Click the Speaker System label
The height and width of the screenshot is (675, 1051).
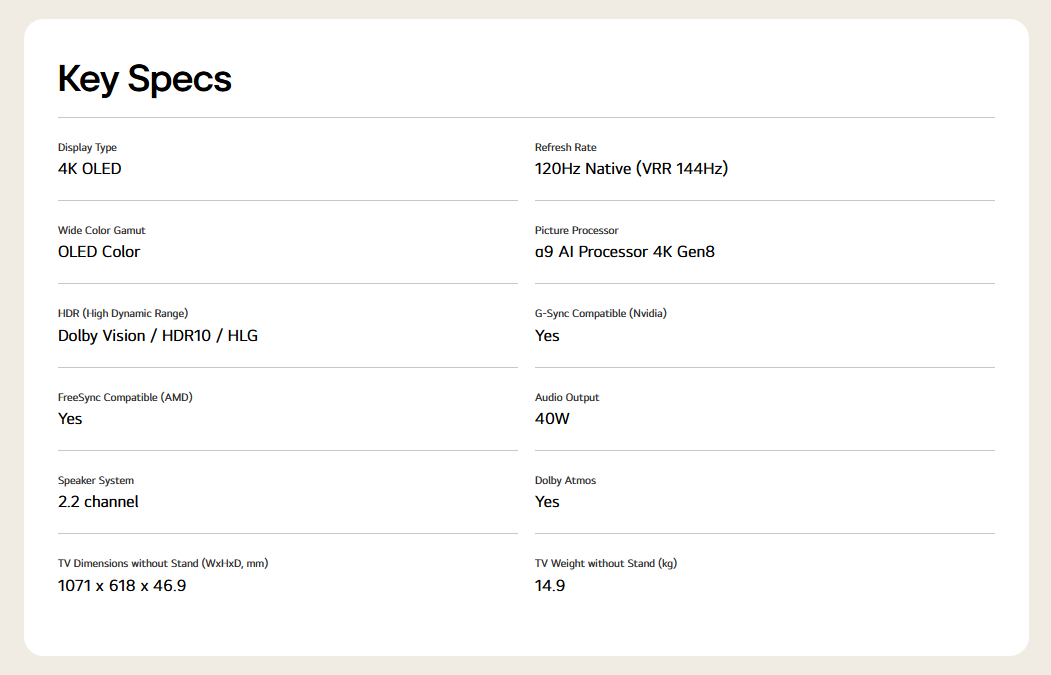pyautogui.click(x=96, y=480)
